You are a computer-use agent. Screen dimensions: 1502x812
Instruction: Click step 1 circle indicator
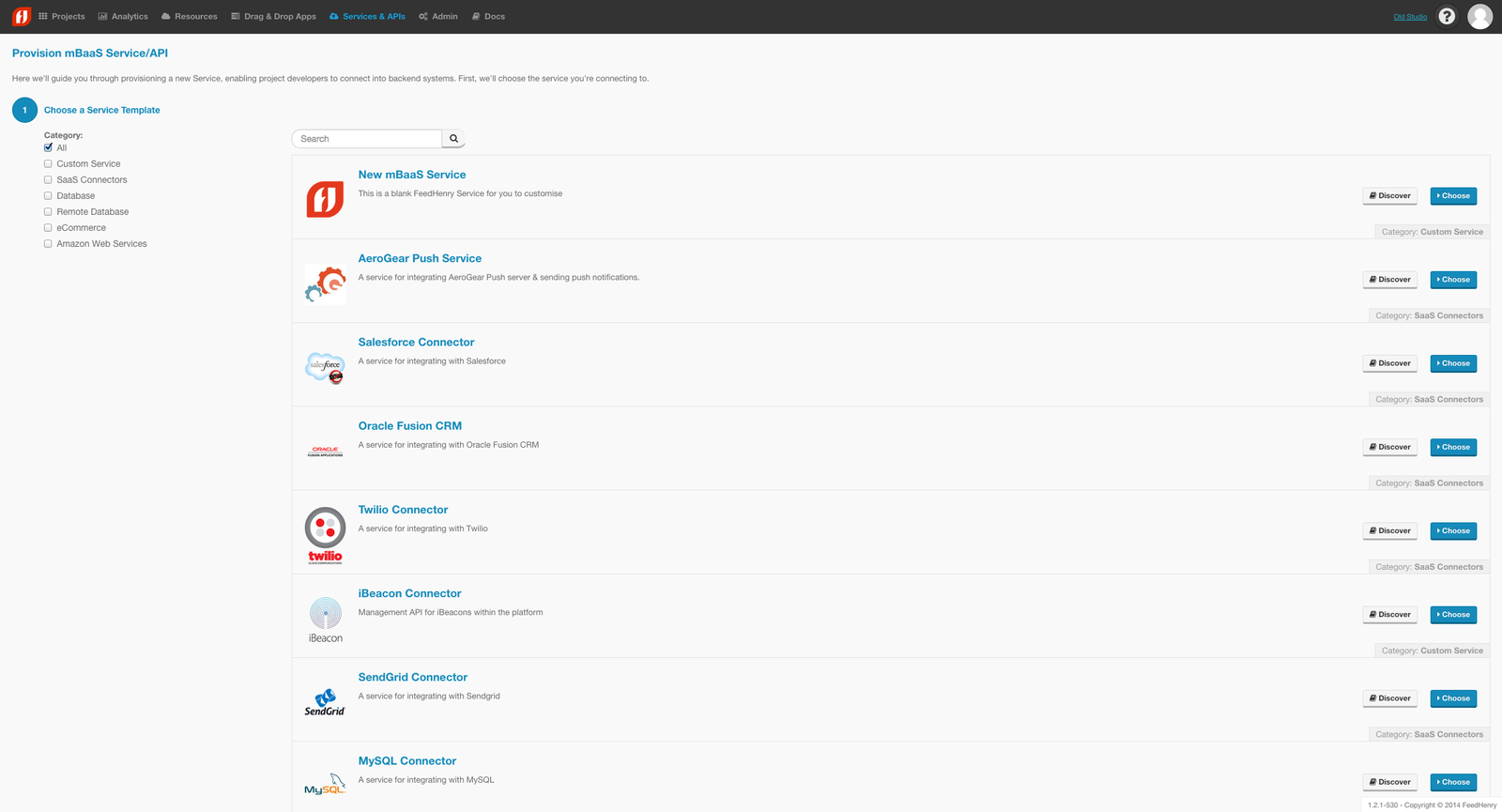[x=24, y=110]
